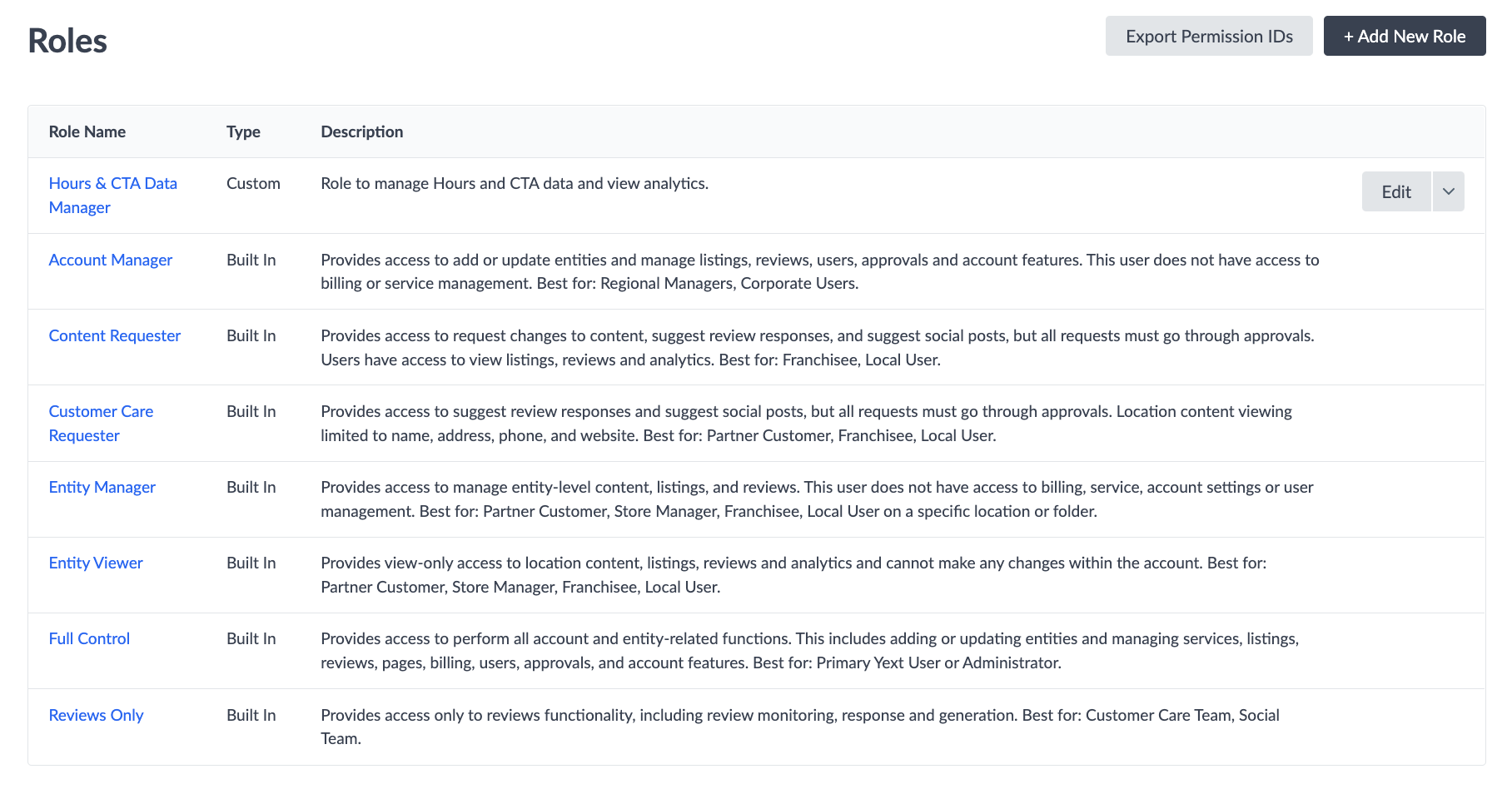Image resolution: width=1512 pixels, height=789 pixels.
Task: Click the Type column header
Action: tap(243, 131)
